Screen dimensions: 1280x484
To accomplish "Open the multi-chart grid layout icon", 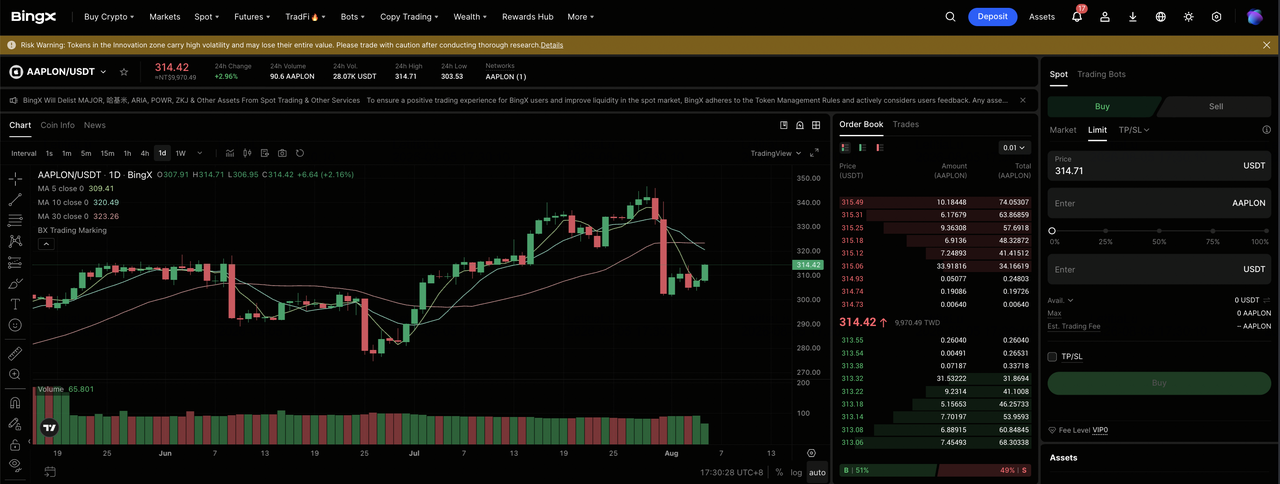I will (816, 125).
